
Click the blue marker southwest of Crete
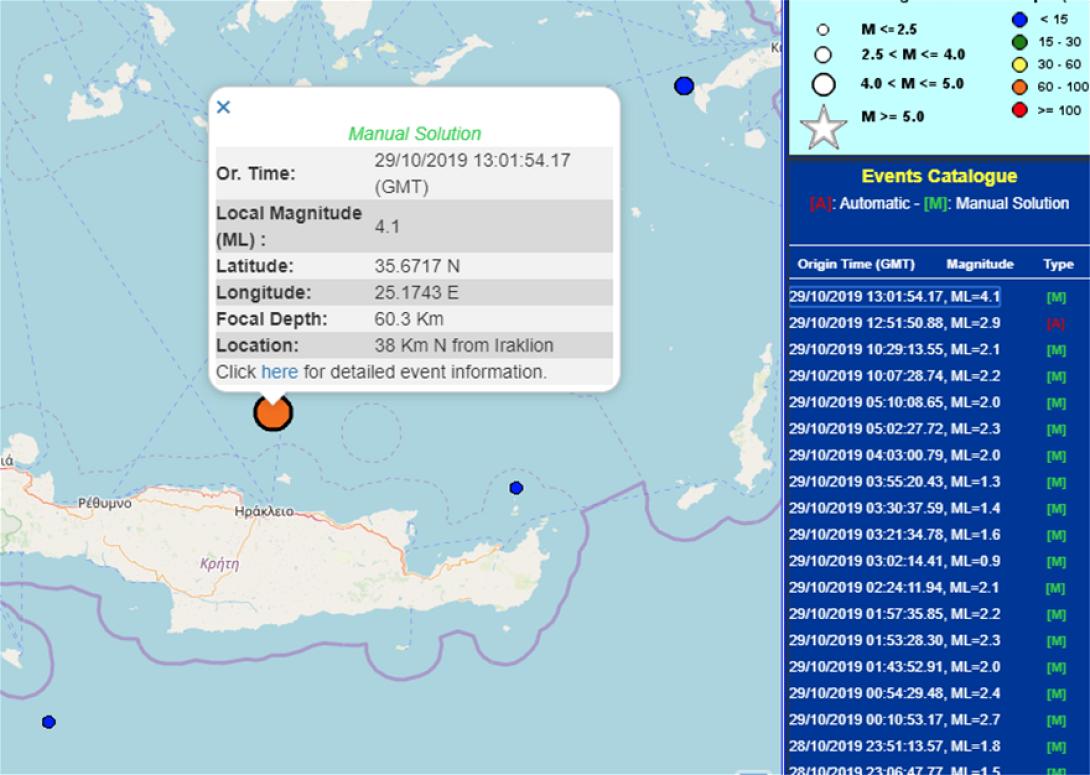pos(48,722)
